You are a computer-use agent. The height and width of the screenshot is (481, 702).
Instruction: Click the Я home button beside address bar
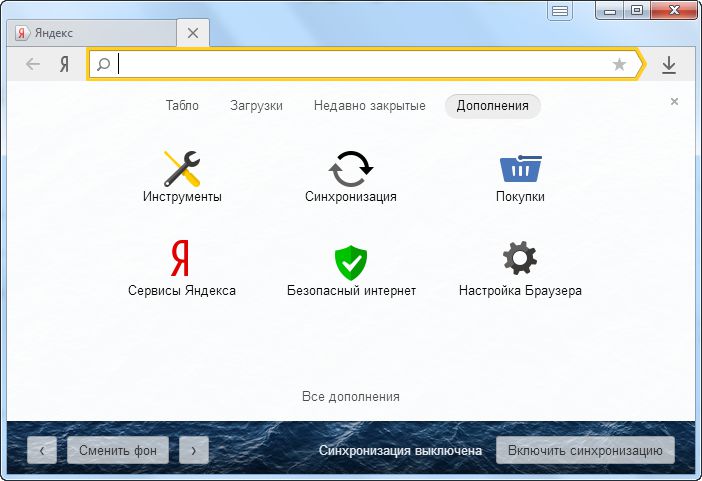(64, 64)
